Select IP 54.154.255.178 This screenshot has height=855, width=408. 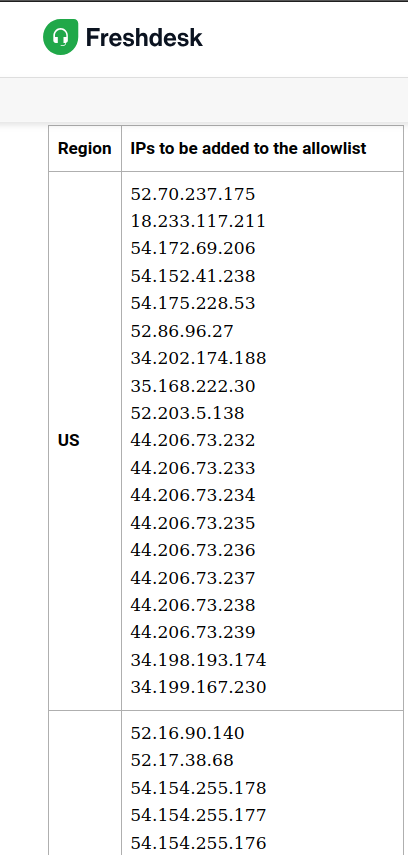click(x=198, y=788)
